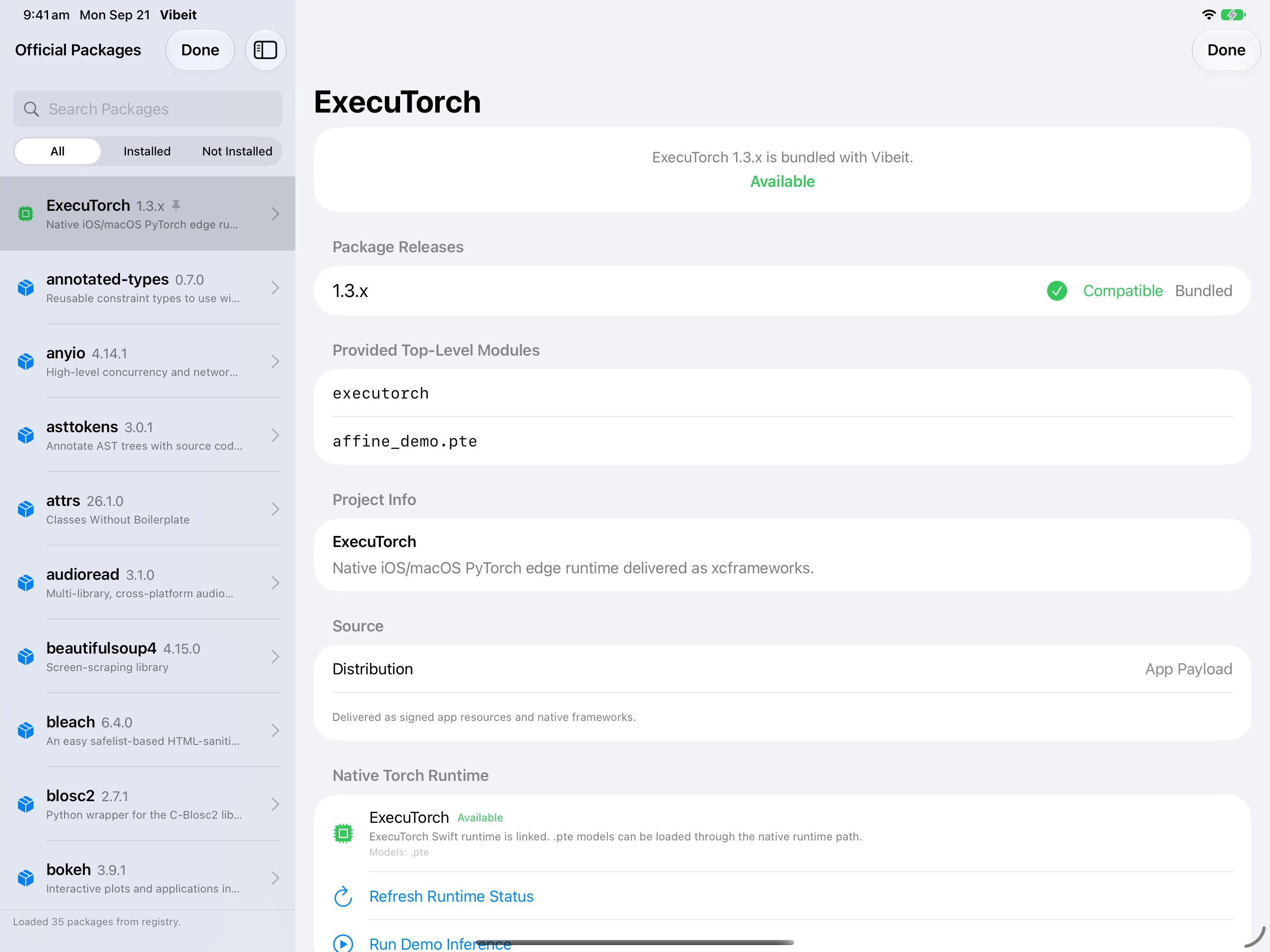This screenshot has width=1270, height=952.
Task: Tap Done at top right of detail pane
Action: coord(1226,50)
